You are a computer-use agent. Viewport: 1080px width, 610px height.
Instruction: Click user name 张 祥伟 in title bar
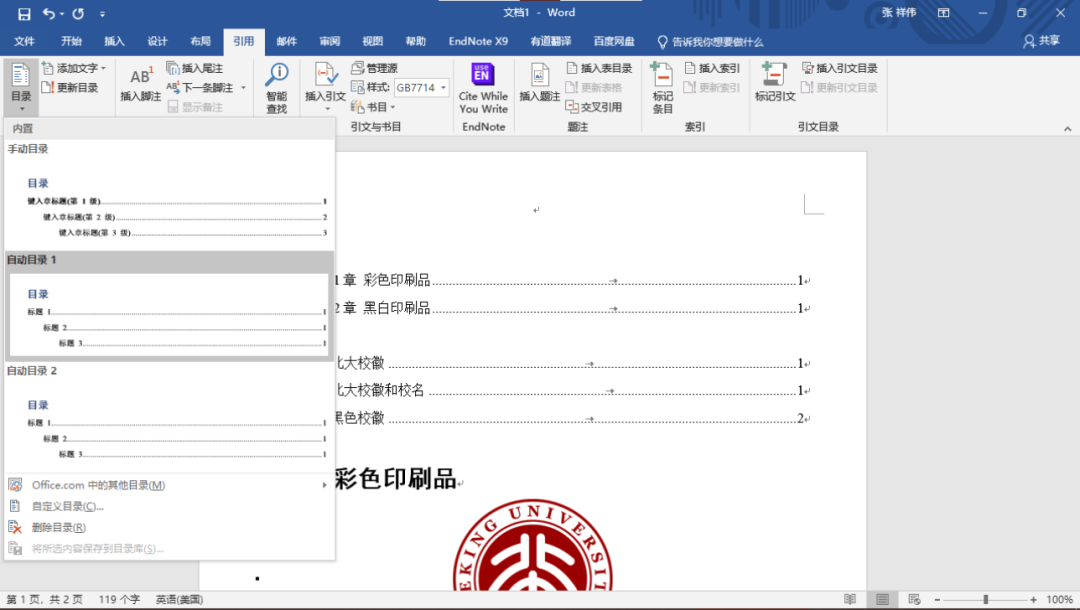tap(899, 13)
